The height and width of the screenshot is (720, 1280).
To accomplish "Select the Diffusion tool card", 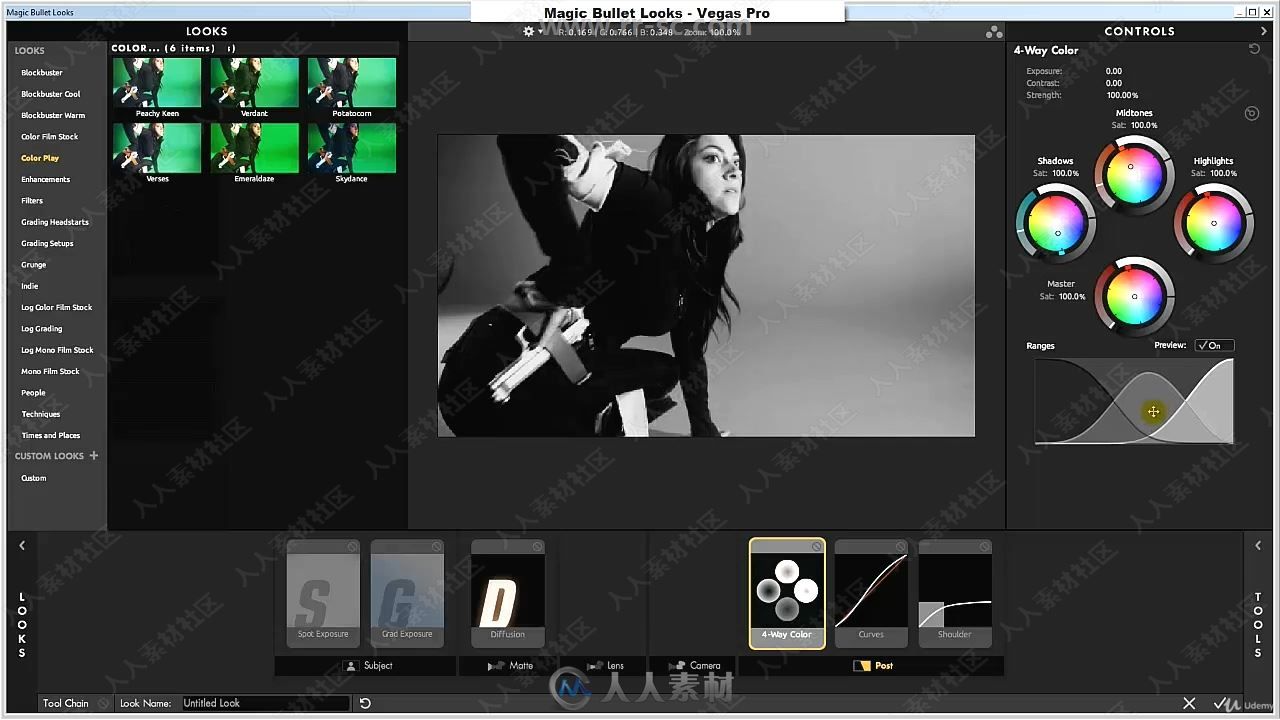I will [508, 594].
